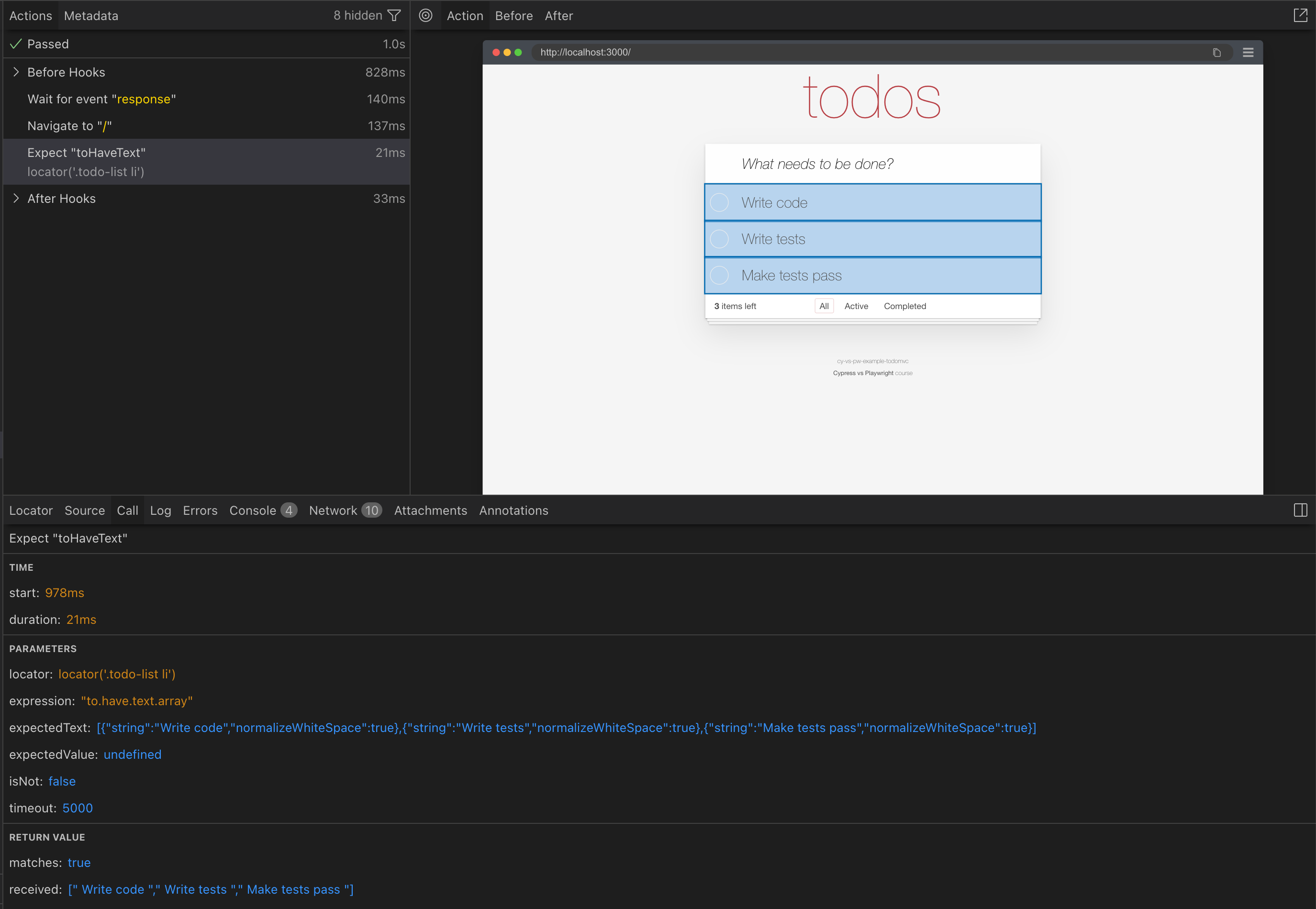Image resolution: width=1316 pixels, height=909 pixels.
Task: Open the Network tab
Action: click(345, 510)
